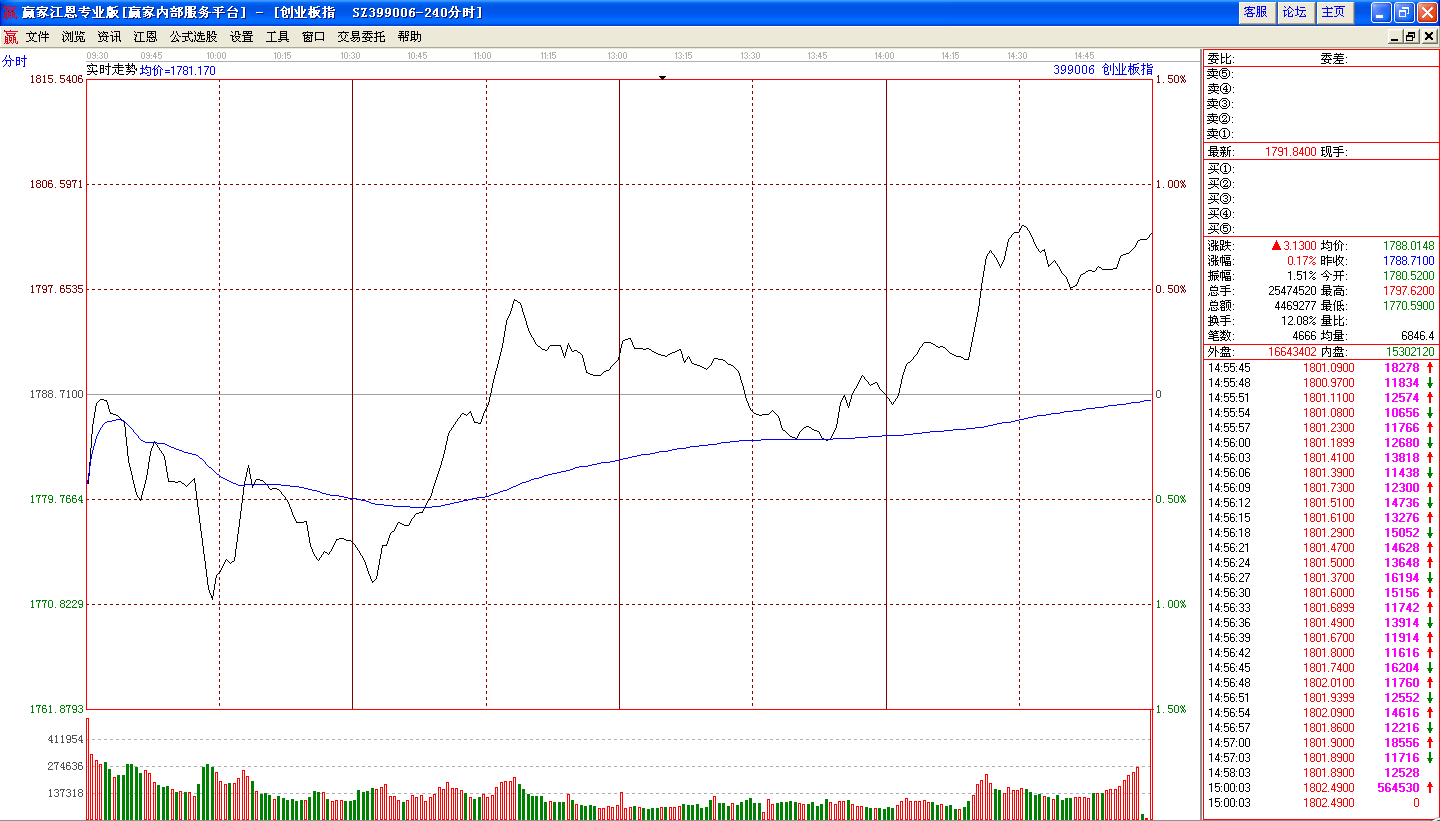
Task: Select the 卖⑤ ask row
Action: 1320,73
